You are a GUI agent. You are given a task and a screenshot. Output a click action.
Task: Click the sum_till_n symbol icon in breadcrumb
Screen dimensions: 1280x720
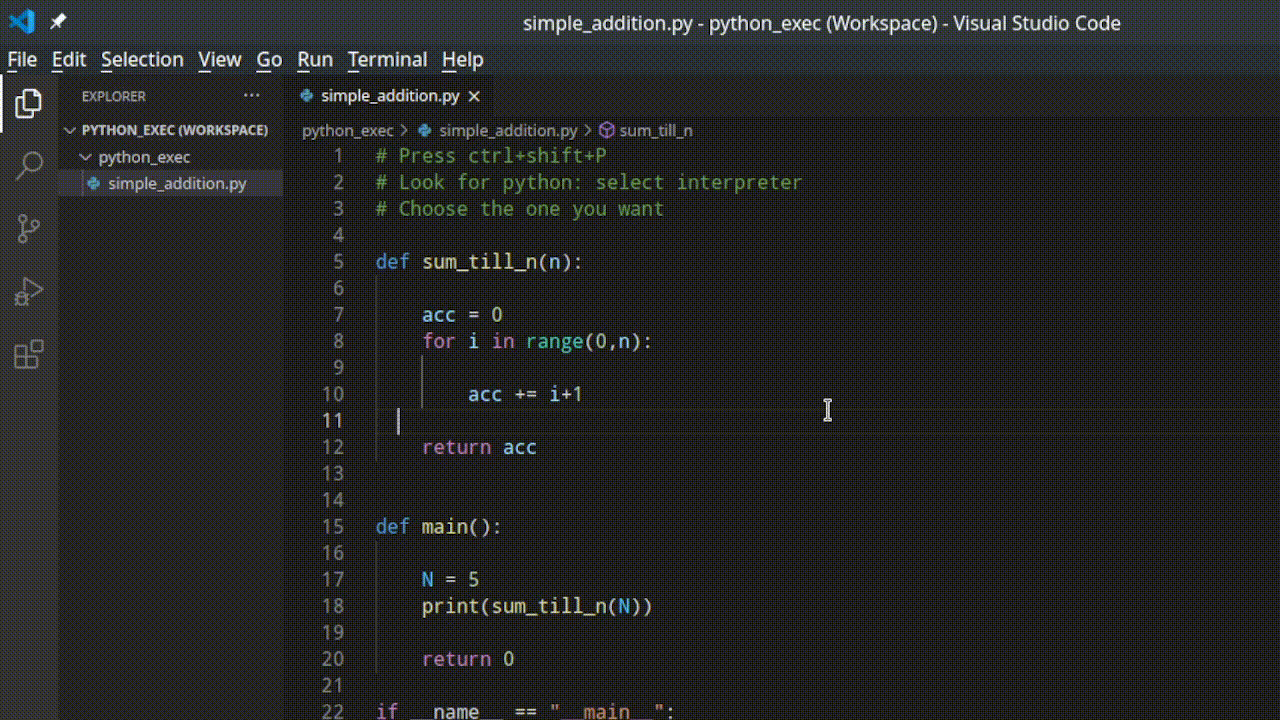pos(606,130)
